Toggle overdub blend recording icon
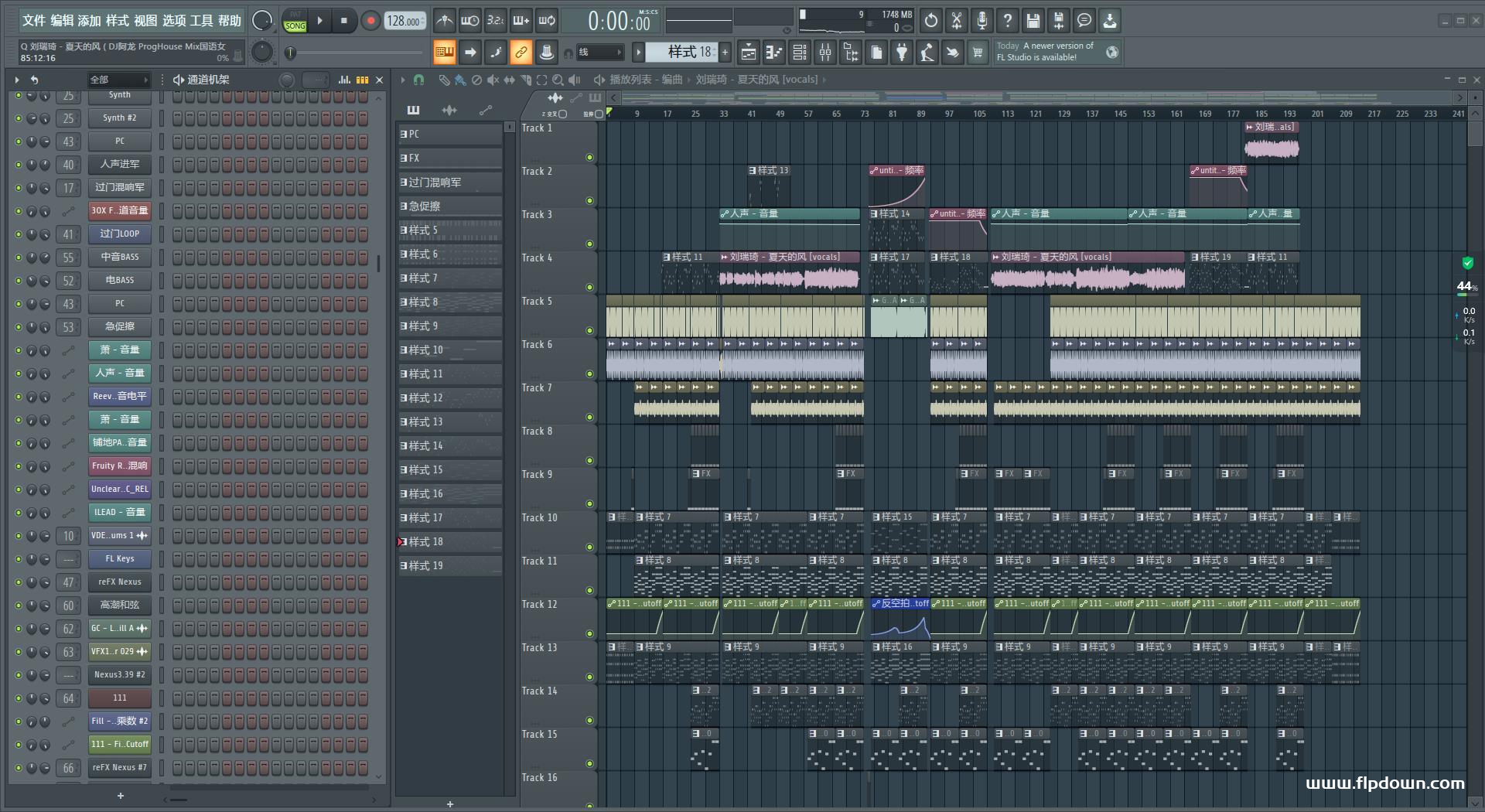This screenshot has width=1485, height=812. 521,21
